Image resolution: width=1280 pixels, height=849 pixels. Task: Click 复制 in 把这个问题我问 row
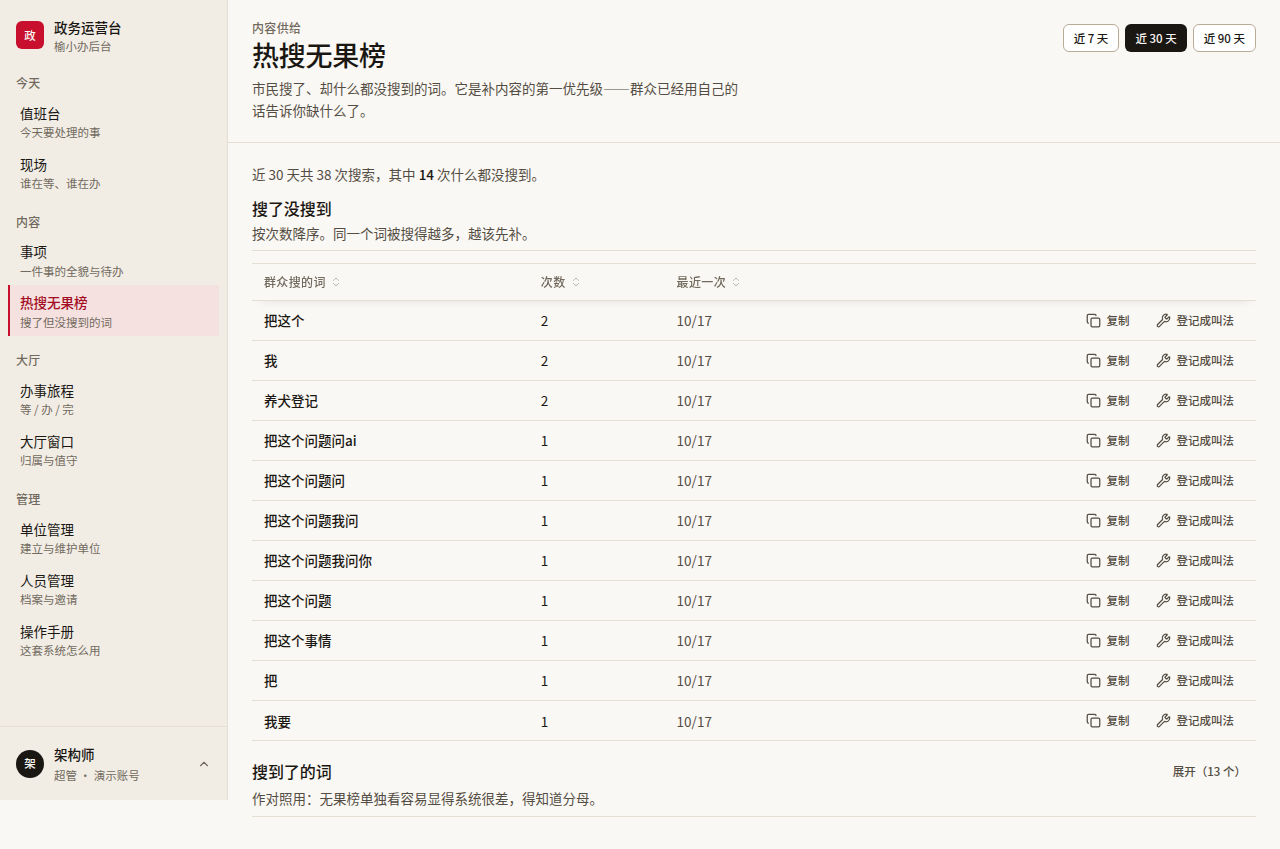click(x=1108, y=521)
